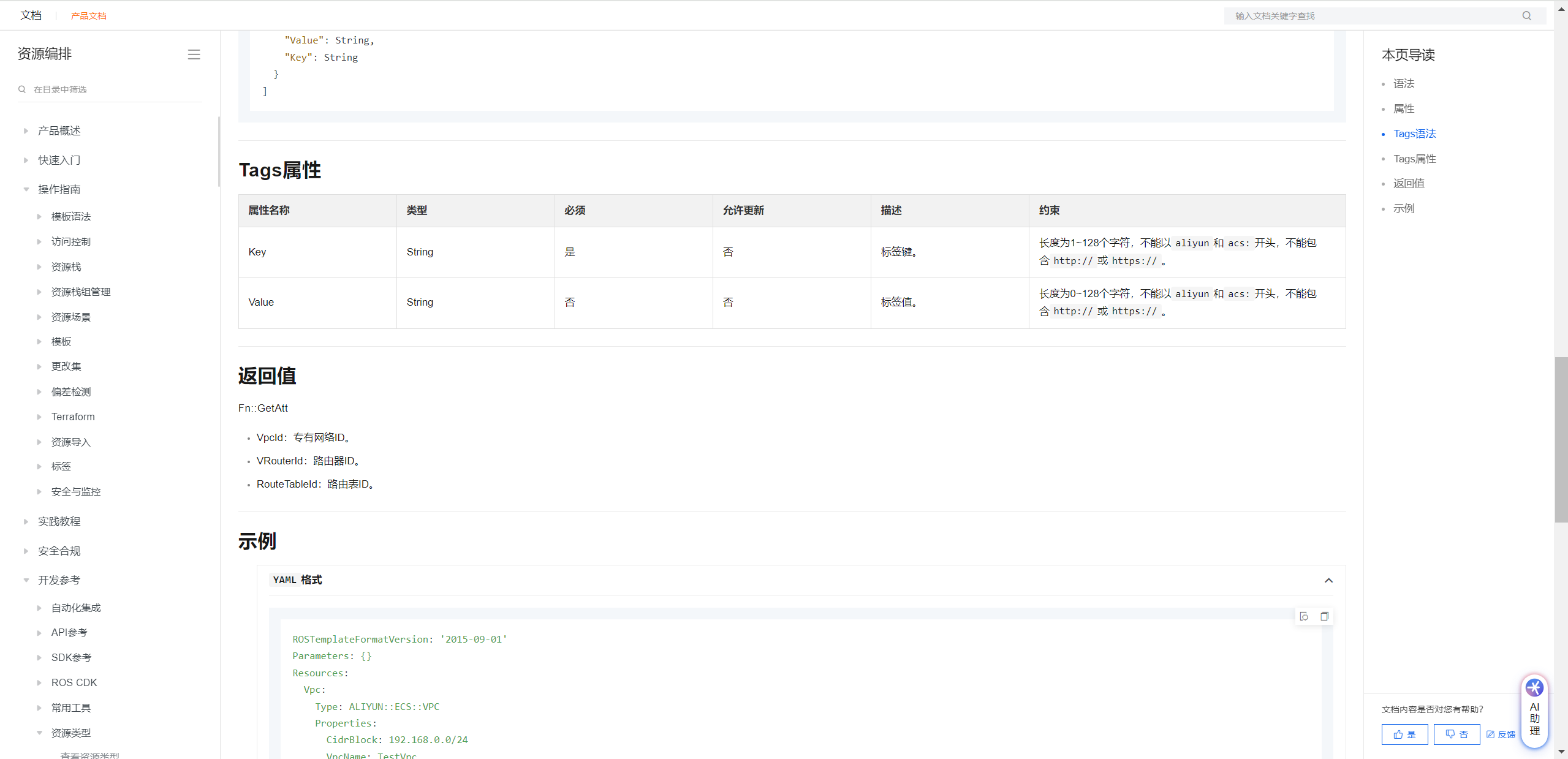The image size is (1568, 759).
Task: Jump to 属性 in page navigation
Action: [1403, 108]
